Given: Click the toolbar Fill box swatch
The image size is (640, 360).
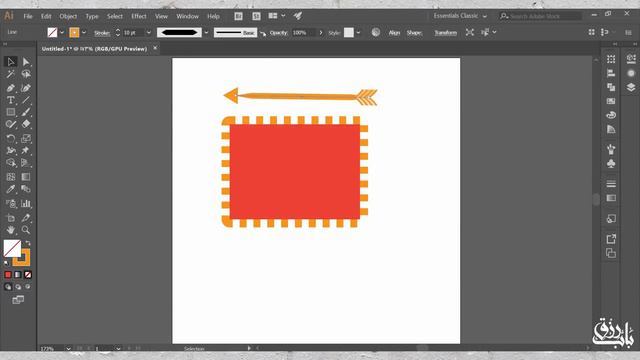Looking at the screenshot, I should click(x=11, y=247).
